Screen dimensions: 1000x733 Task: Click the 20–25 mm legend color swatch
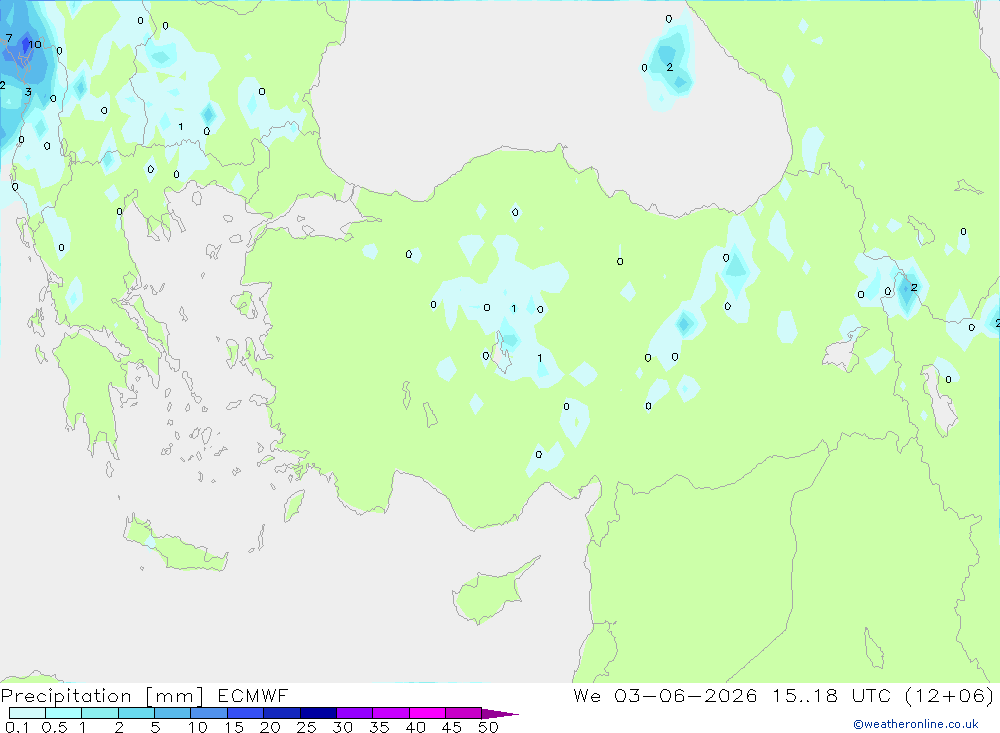tap(282, 713)
